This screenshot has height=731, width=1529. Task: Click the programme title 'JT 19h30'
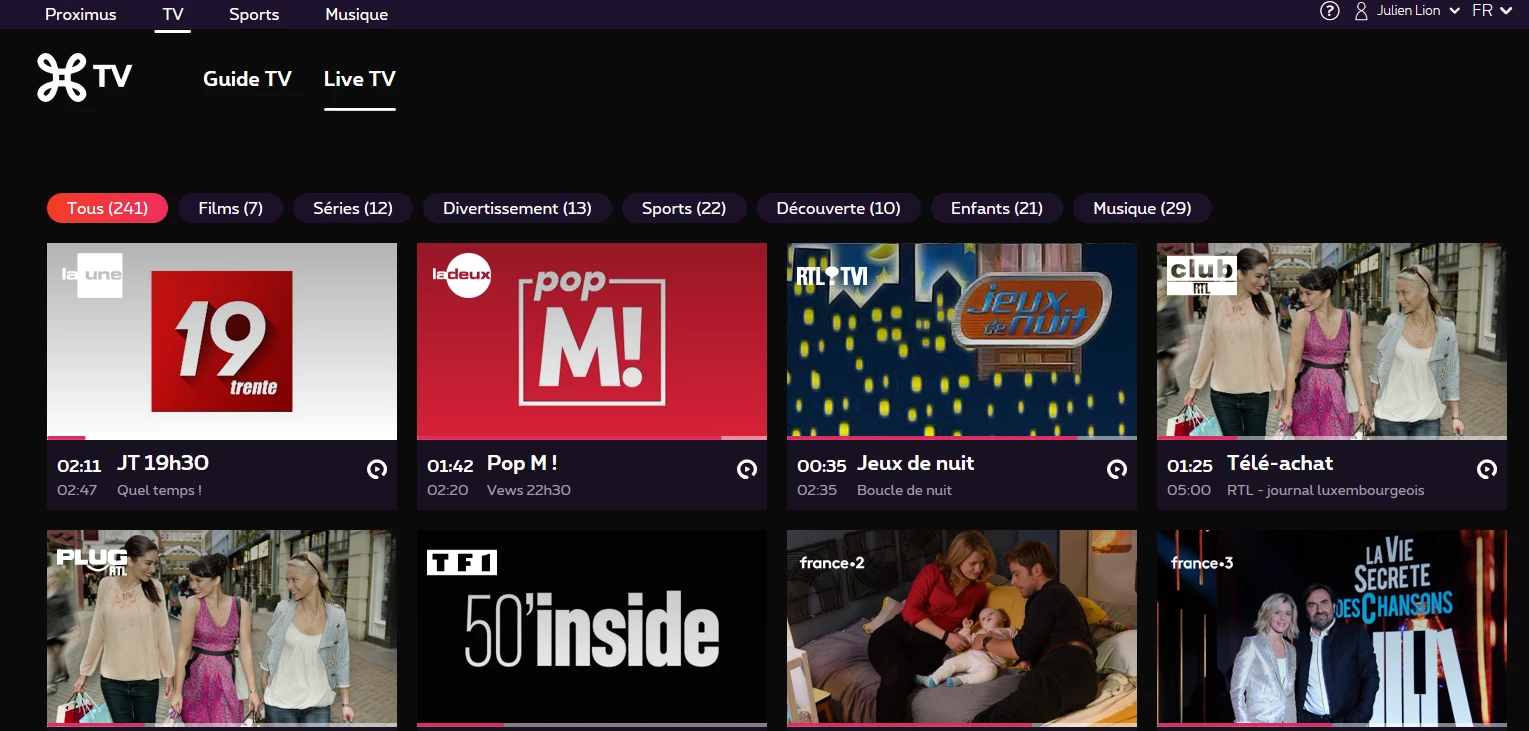tap(163, 463)
